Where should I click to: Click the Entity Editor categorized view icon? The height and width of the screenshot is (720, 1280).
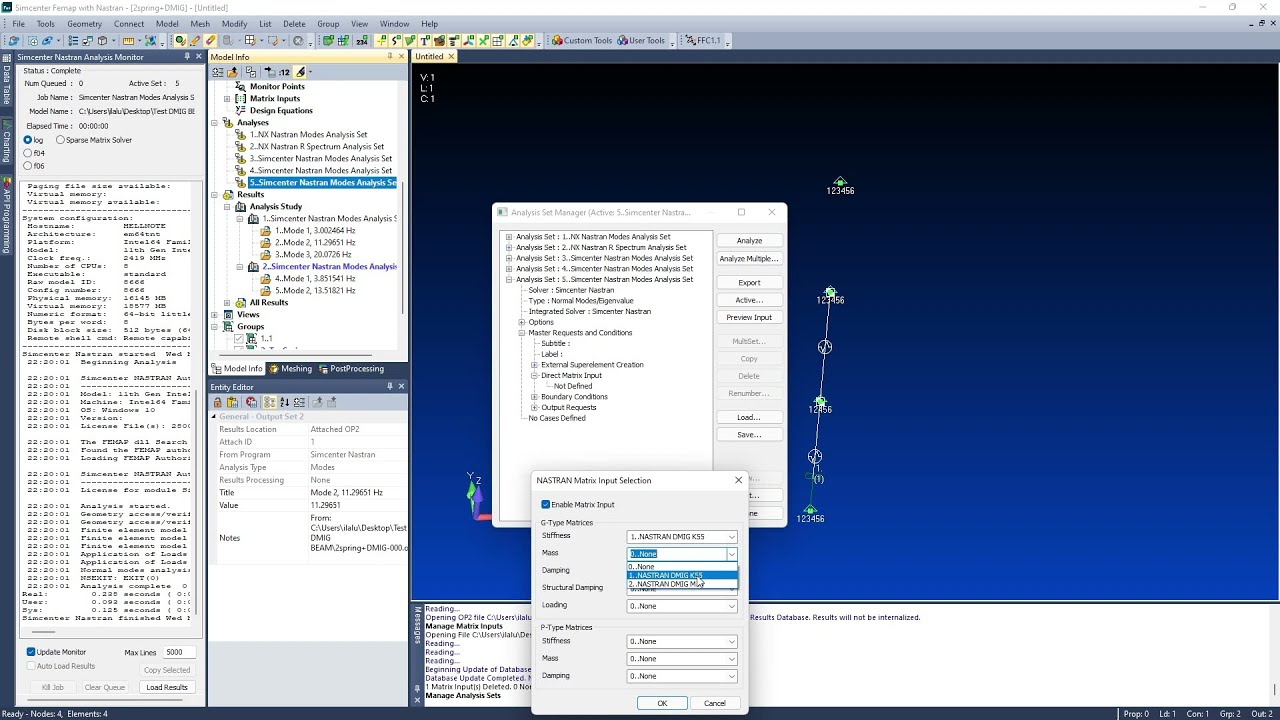click(269, 402)
